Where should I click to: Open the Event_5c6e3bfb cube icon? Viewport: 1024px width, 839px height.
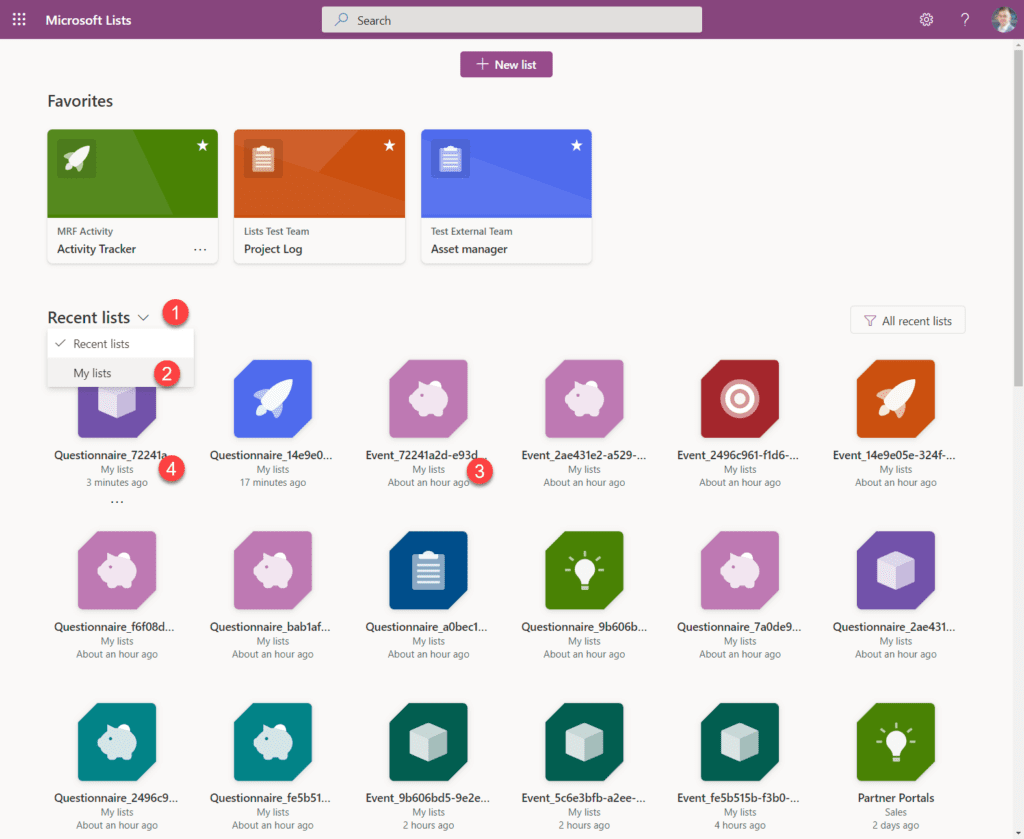tap(584, 742)
